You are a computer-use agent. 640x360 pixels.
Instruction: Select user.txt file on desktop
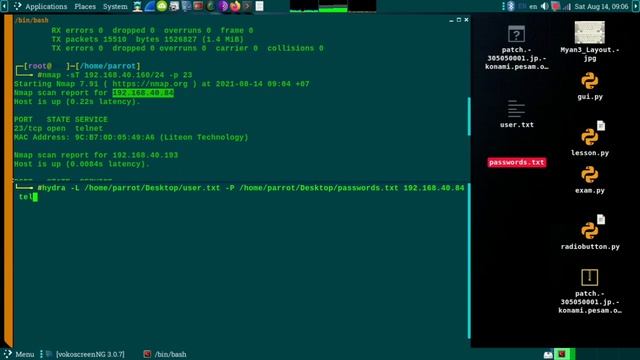click(x=516, y=113)
